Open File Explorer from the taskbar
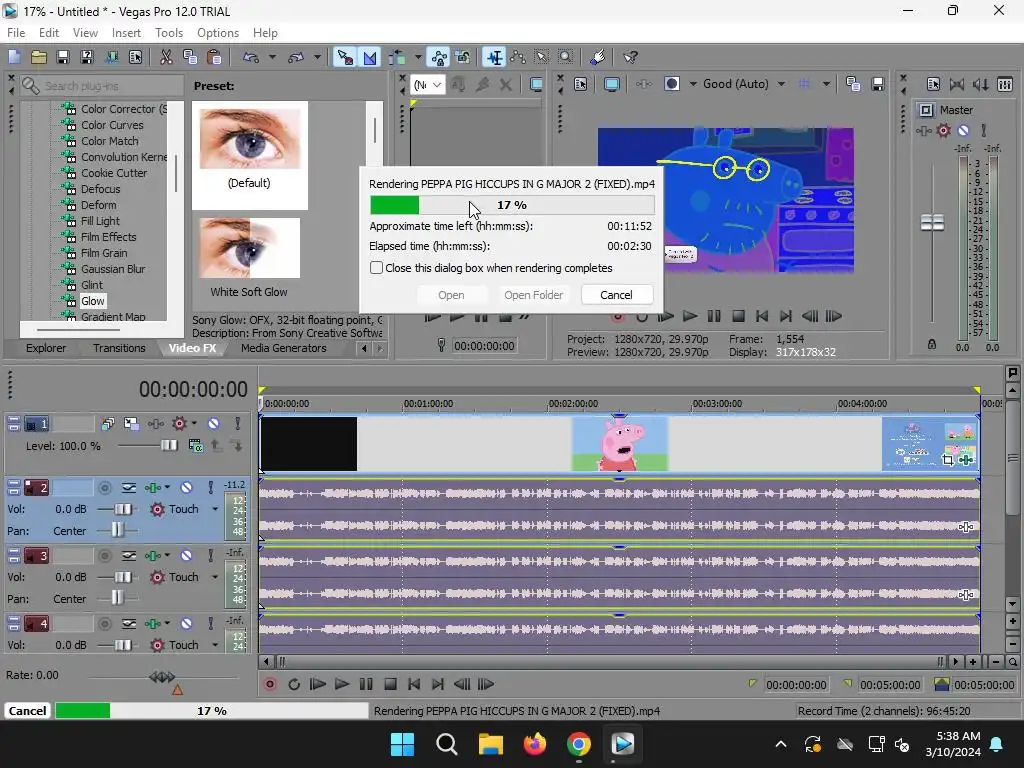 click(x=490, y=744)
